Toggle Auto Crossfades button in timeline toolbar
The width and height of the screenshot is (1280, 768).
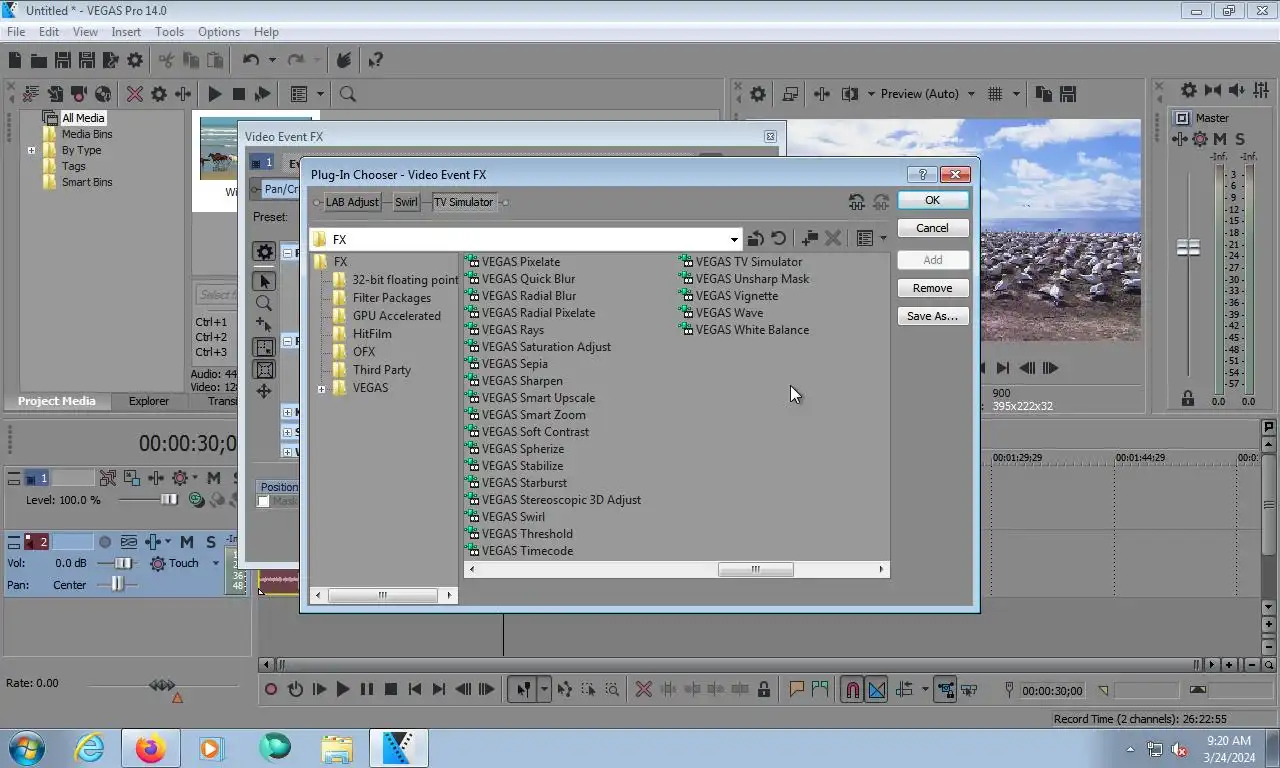tap(877, 689)
